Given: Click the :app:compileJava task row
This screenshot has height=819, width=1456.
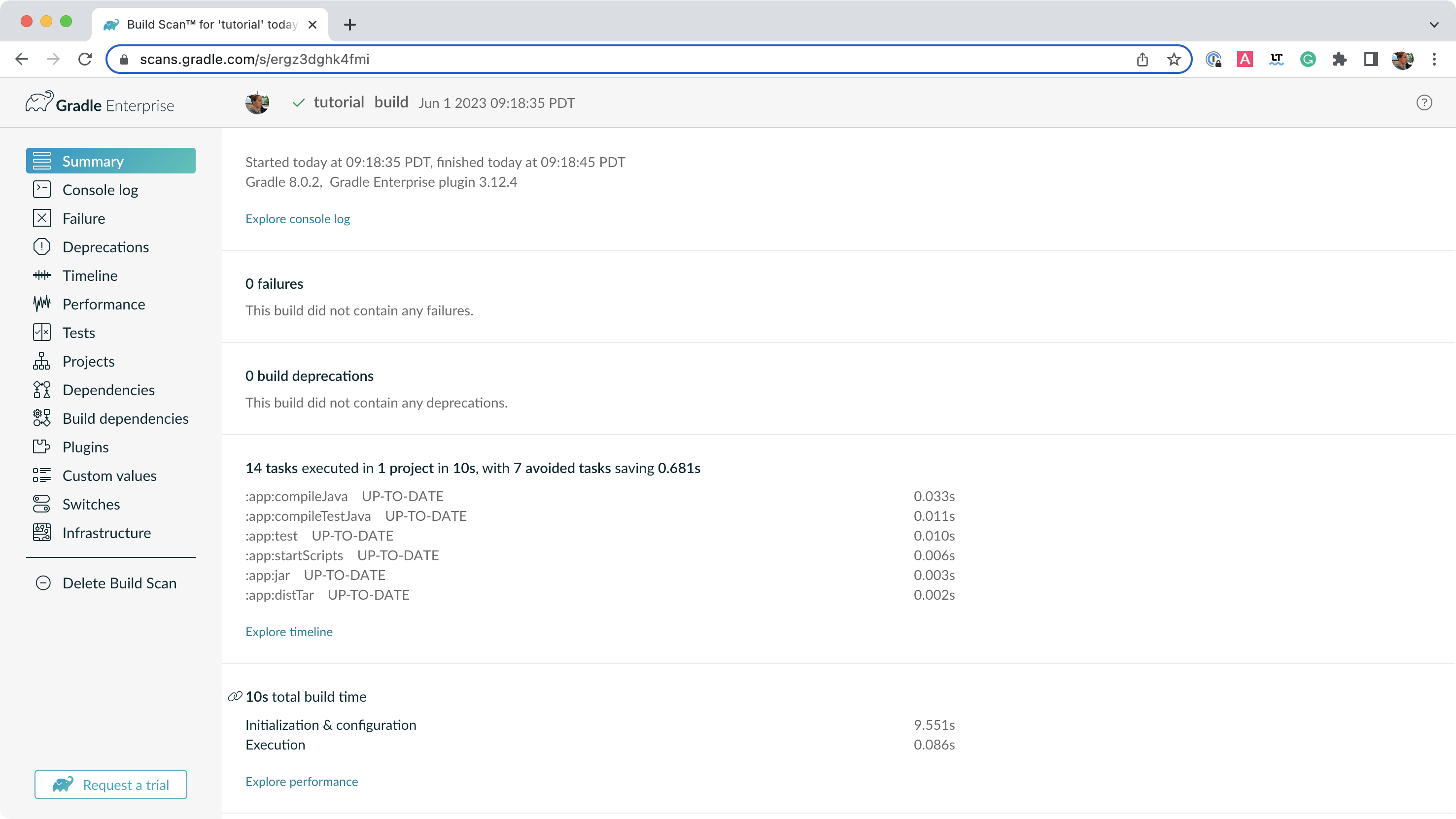Looking at the screenshot, I should point(600,496).
